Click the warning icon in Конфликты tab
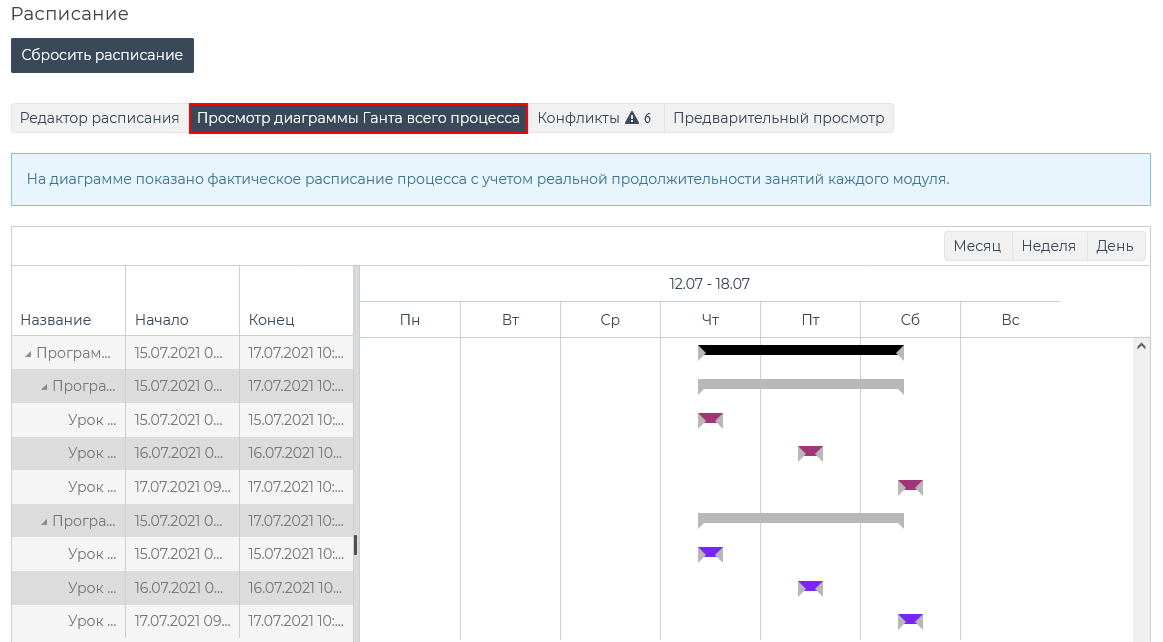This screenshot has width=1163, height=642. (x=631, y=118)
